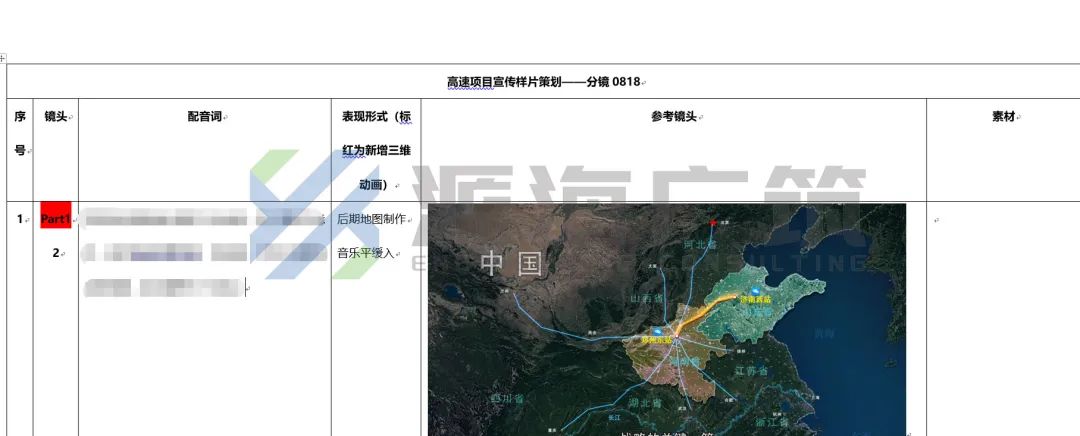
Task: Select the China map reference image
Action: (x=667, y=320)
